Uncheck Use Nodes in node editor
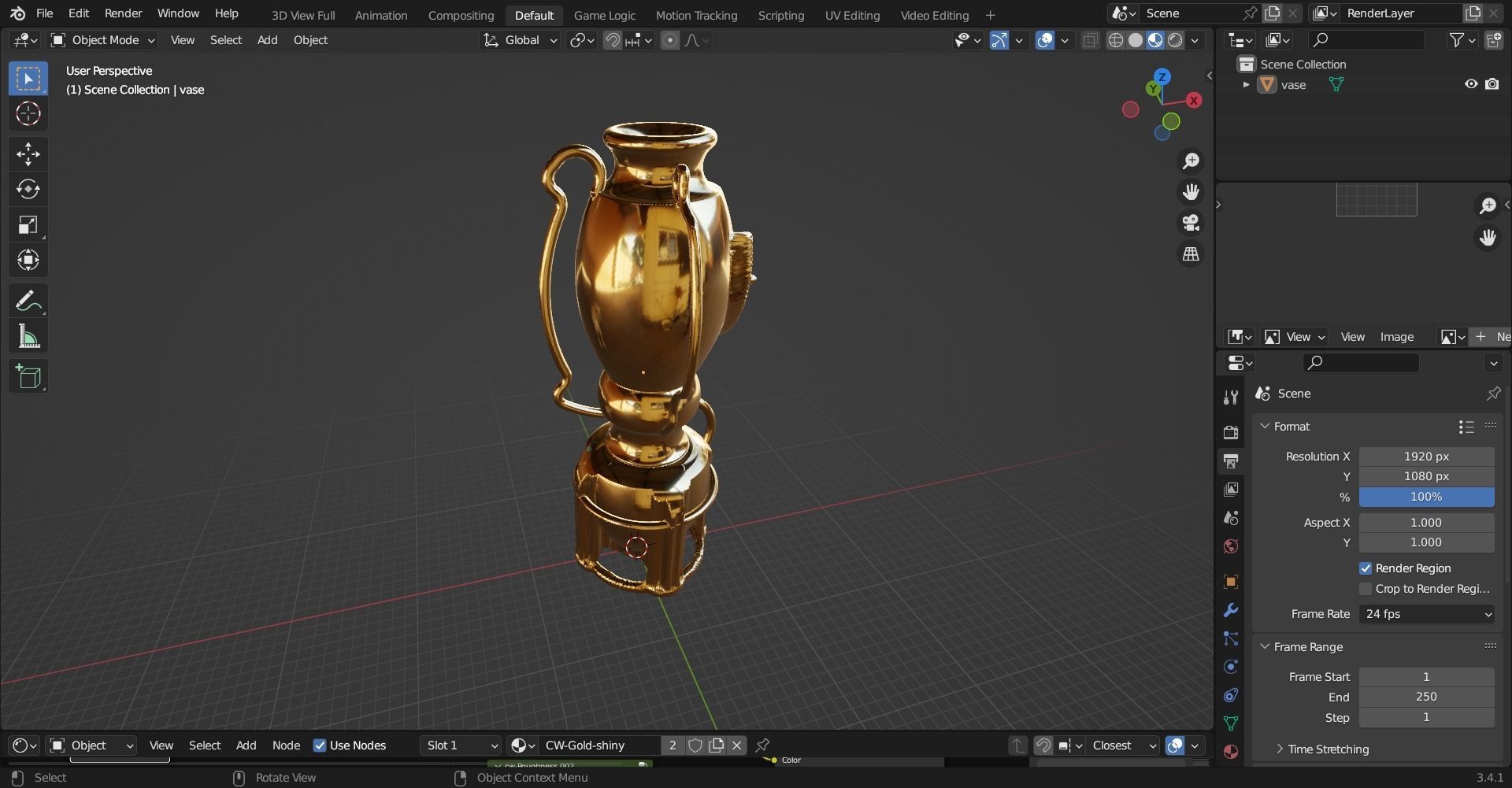1512x788 pixels. (320, 745)
